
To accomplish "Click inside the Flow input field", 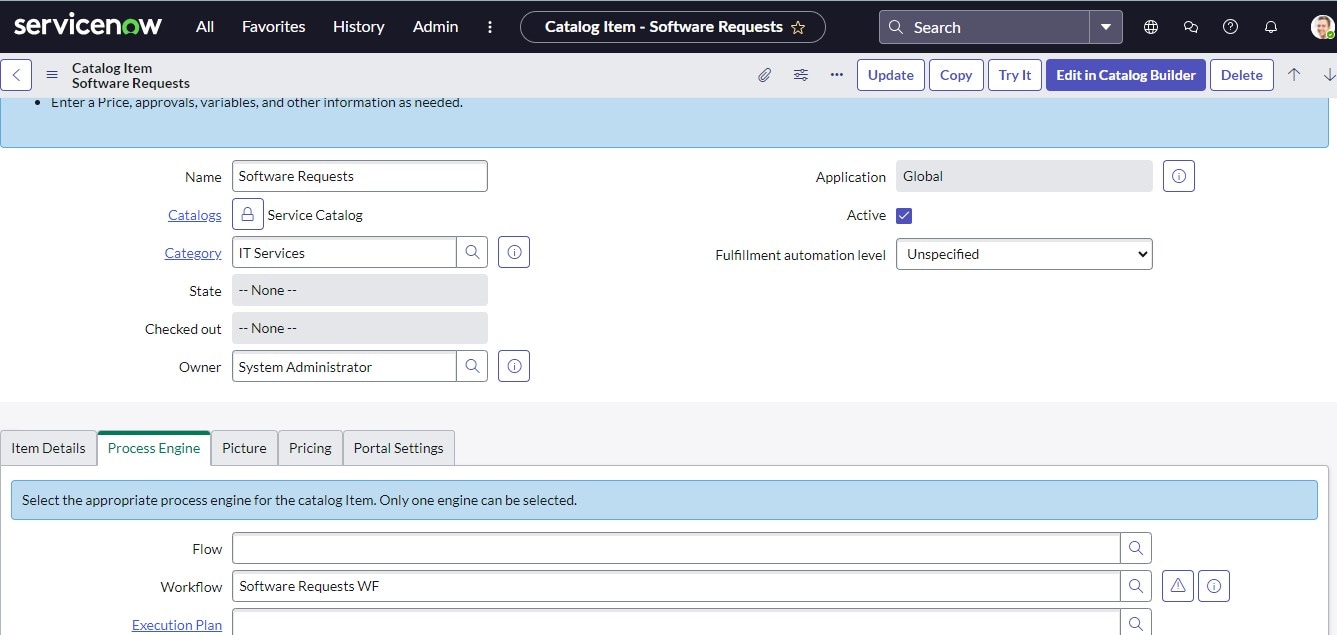I will pos(670,548).
